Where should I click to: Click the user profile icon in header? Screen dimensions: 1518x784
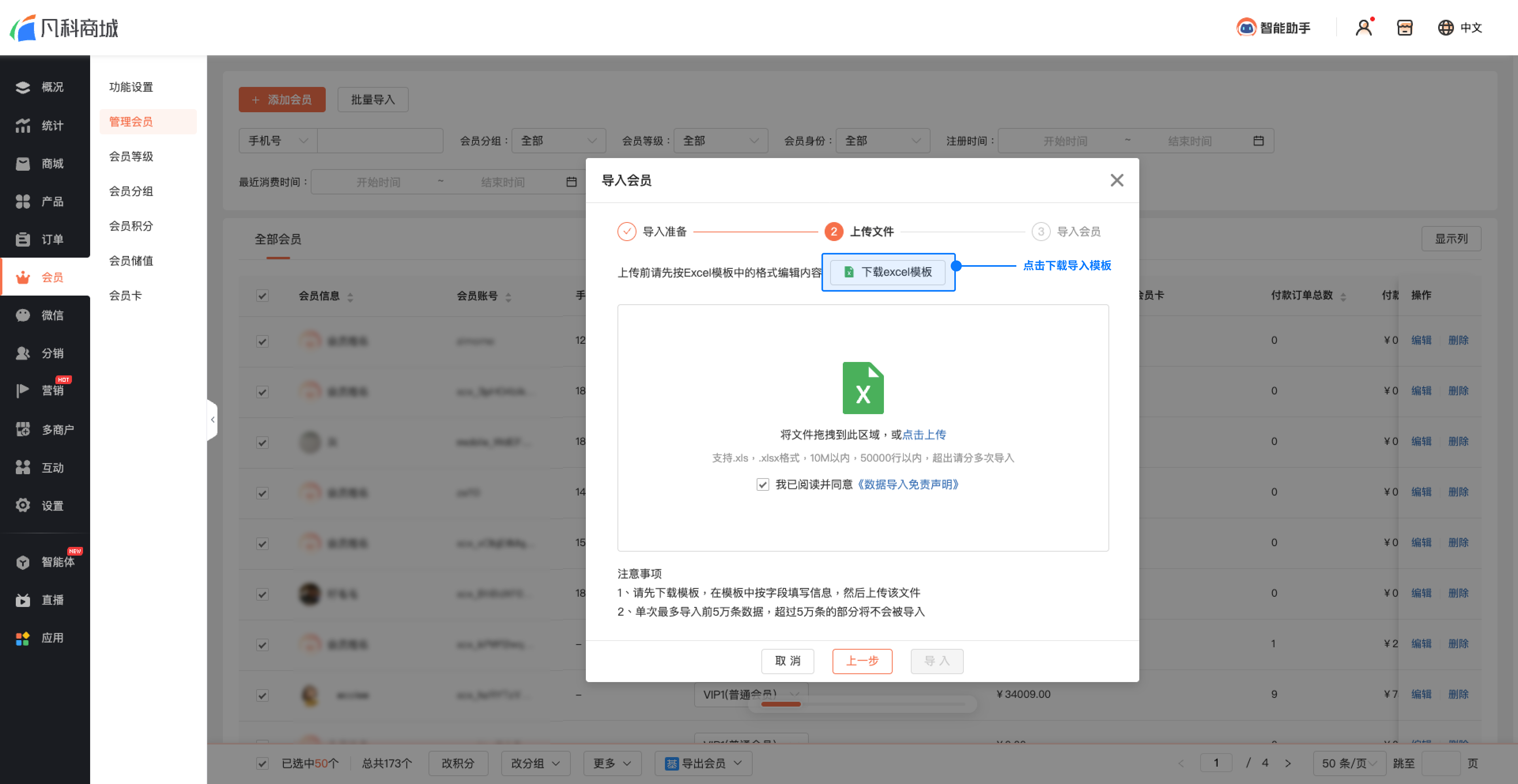click(x=1363, y=27)
